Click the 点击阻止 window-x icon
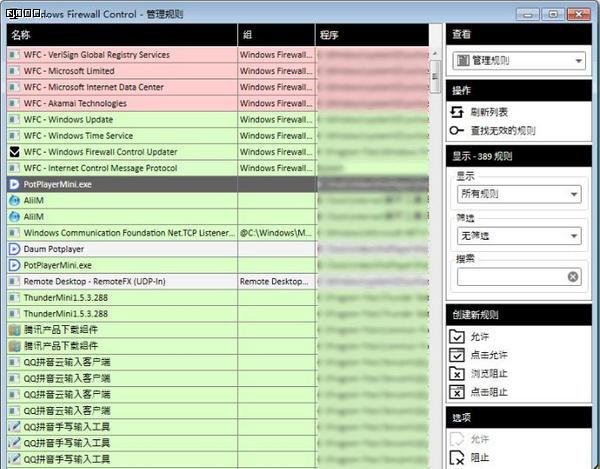The height and width of the screenshot is (469, 600). [457, 392]
